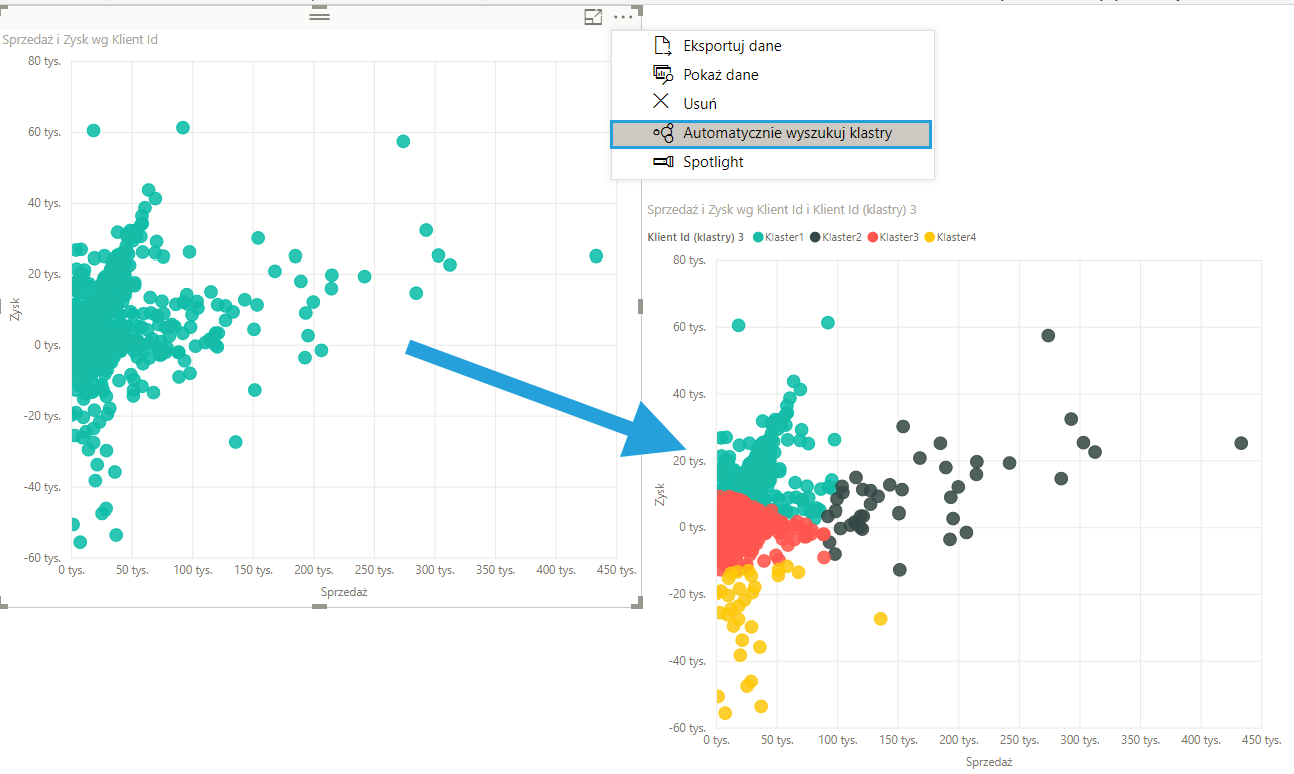Click the title Sprzedaż i Zysk wg Klient Id
The height and width of the screenshot is (774, 1294).
tap(80, 40)
